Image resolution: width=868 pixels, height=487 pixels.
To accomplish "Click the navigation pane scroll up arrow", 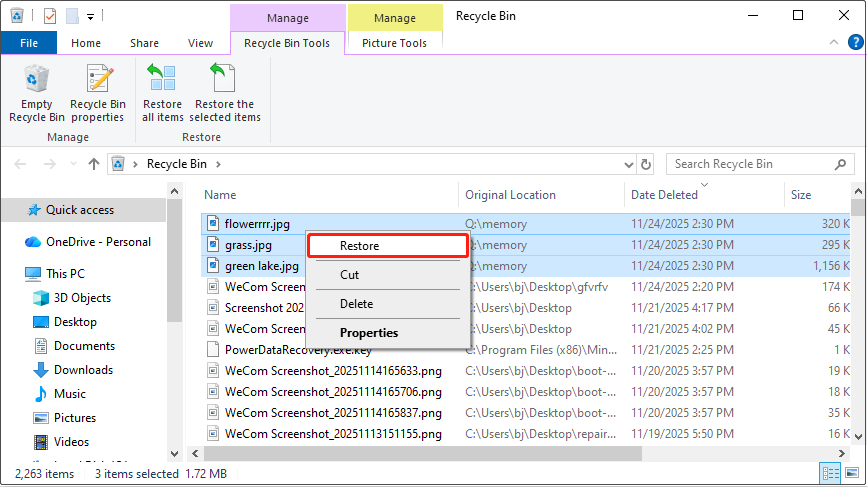I will pos(174,191).
